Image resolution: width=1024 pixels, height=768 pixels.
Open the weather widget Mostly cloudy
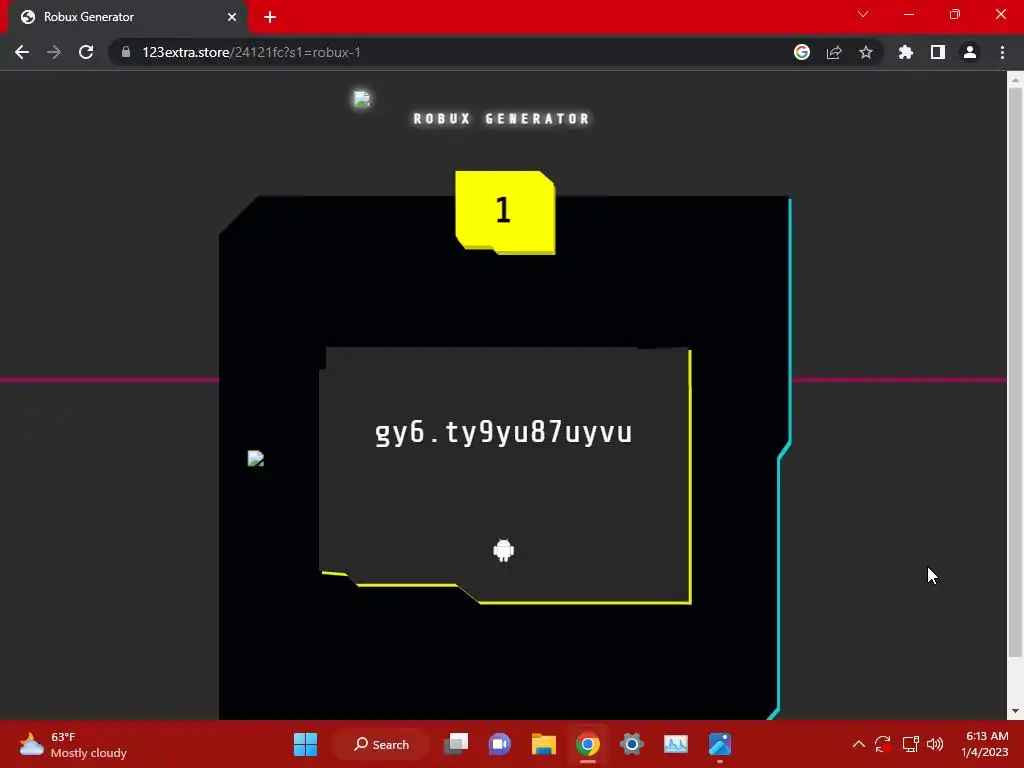(73, 744)
